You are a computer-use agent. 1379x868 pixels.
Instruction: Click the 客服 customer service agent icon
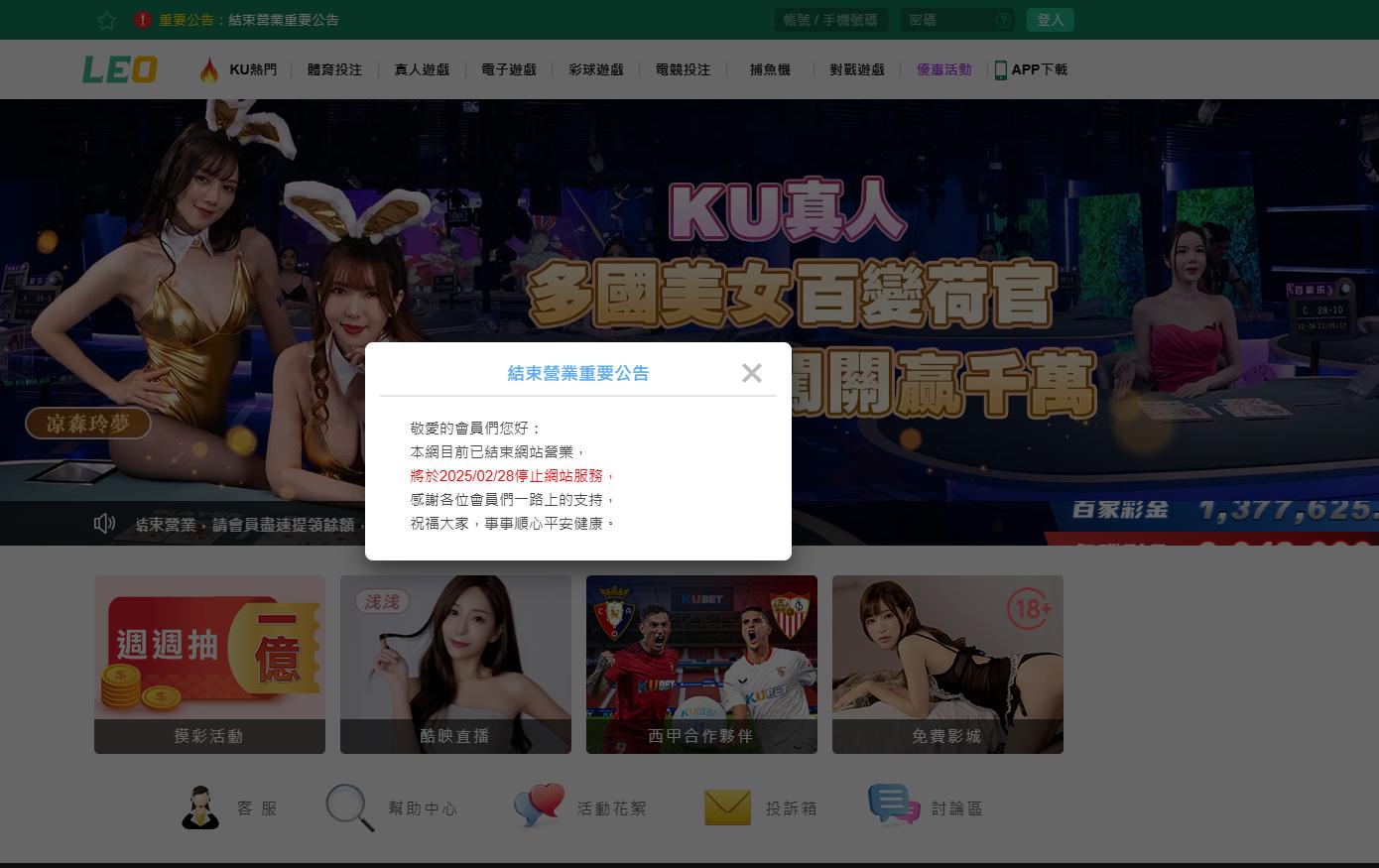[x=201, y=806]
